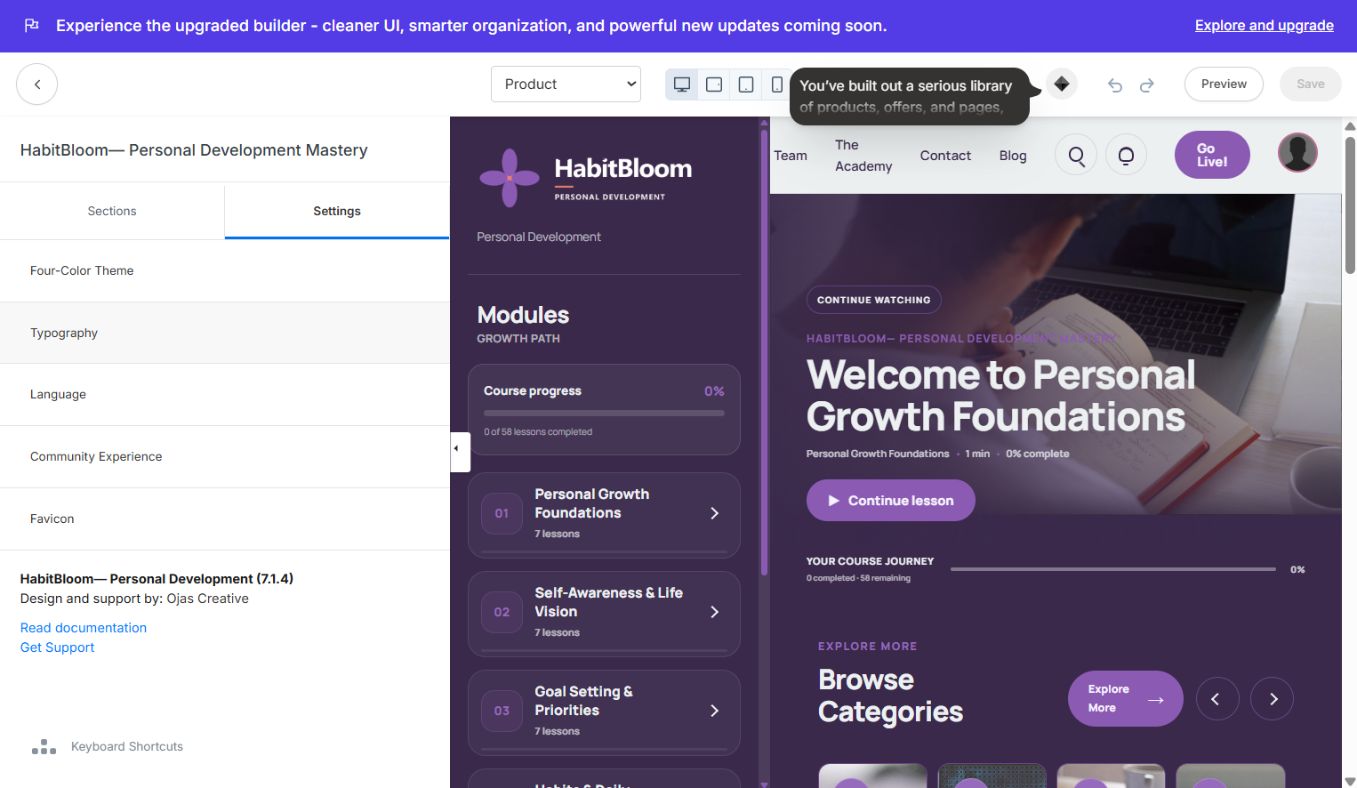Click the 02 module number badge
Viewport: 1357px width, 788px height.
tap(501, 612)
